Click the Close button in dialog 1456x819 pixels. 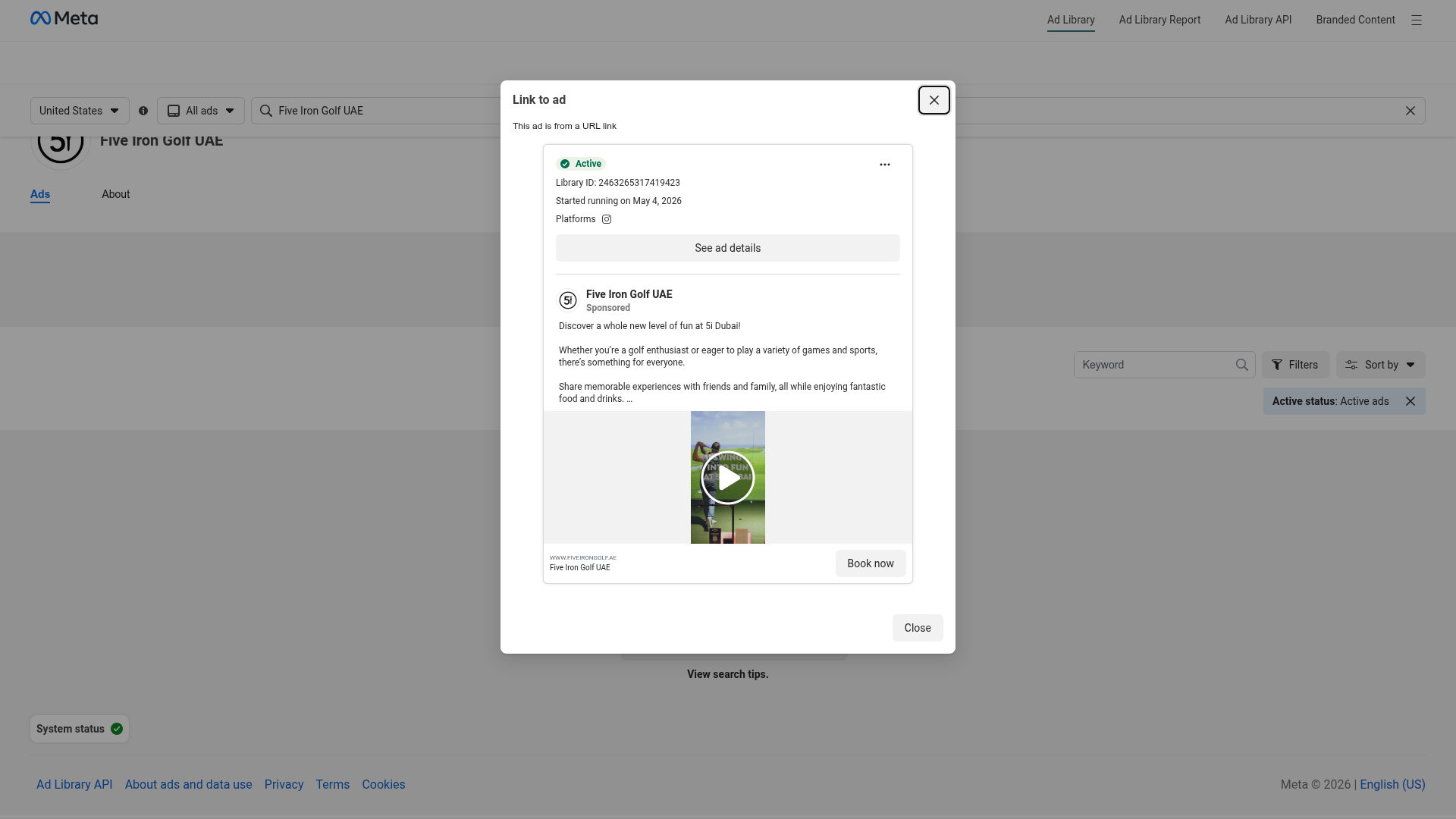point(918,628)
